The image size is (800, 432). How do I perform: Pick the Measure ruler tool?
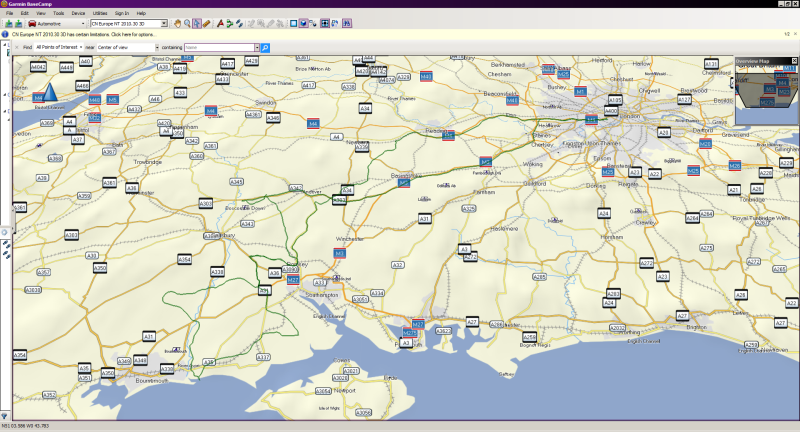click(x=207, y=22)
